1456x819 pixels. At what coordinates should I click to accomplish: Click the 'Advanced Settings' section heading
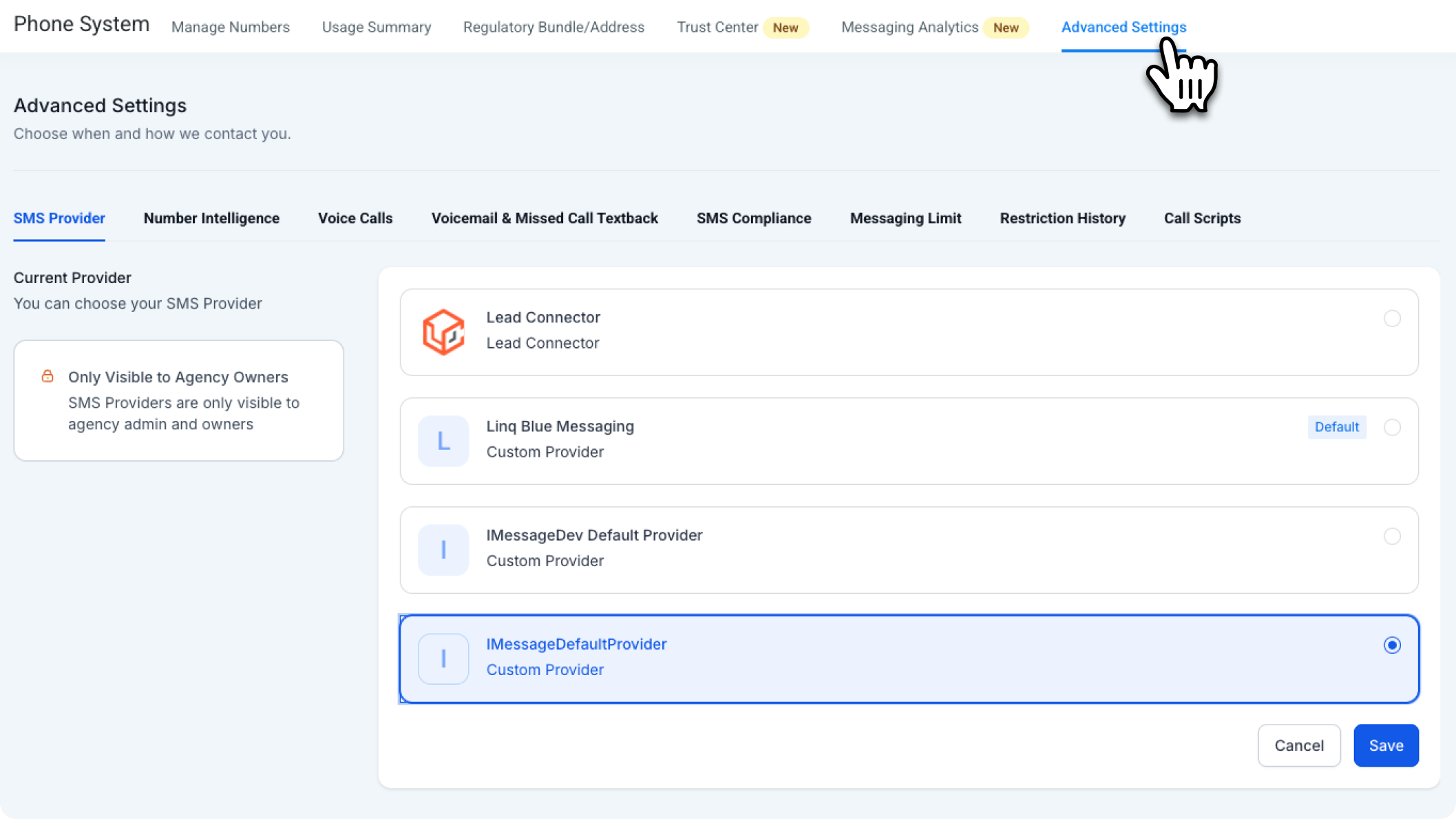pos(101,105)
